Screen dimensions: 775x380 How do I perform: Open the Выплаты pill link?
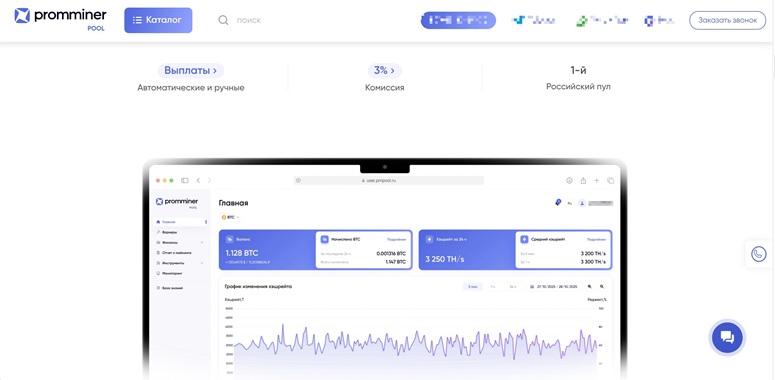point(191,71)
